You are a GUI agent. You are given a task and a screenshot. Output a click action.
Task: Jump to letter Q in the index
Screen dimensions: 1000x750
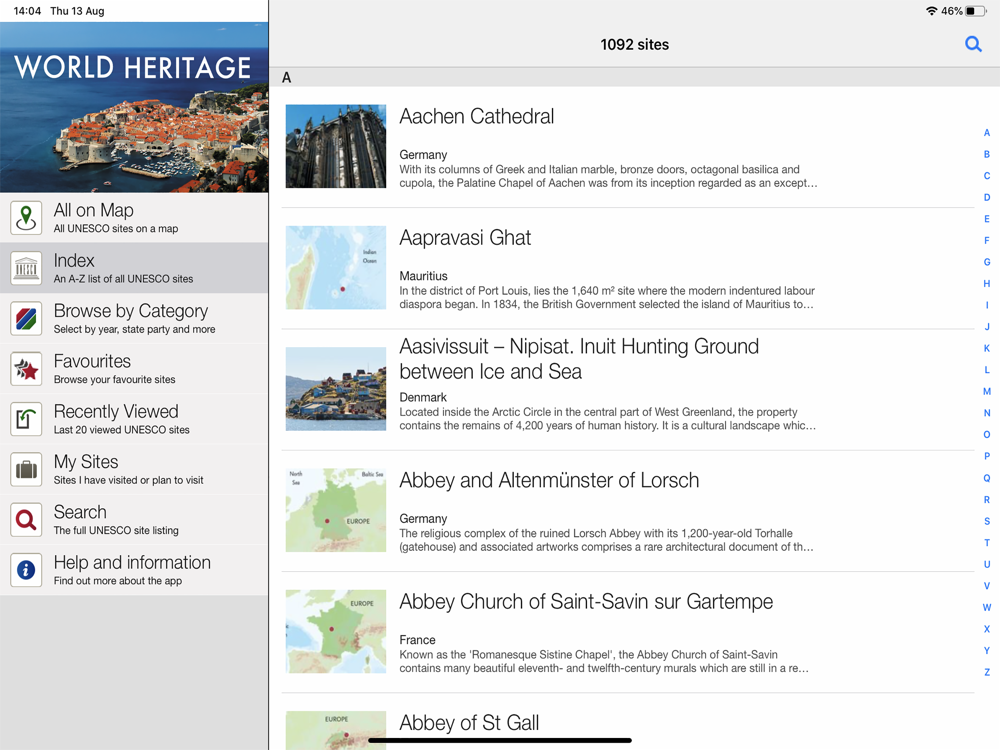pyautogui.click(x=987, y=478)
